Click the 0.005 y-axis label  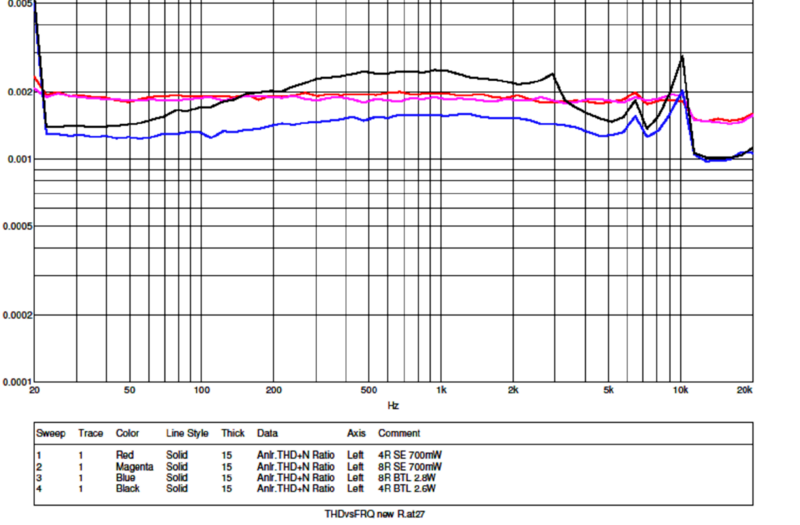coord(18,4)
